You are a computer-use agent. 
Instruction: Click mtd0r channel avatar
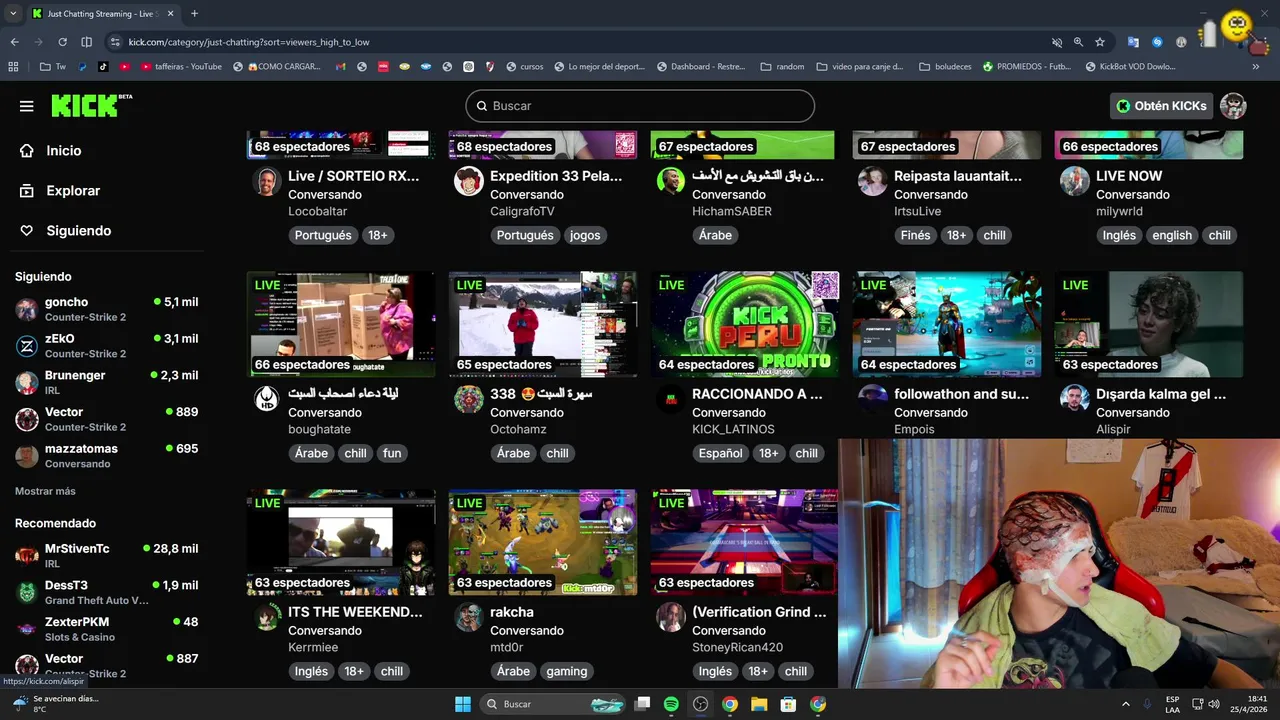pyautogui.click(x=469, y=617)
